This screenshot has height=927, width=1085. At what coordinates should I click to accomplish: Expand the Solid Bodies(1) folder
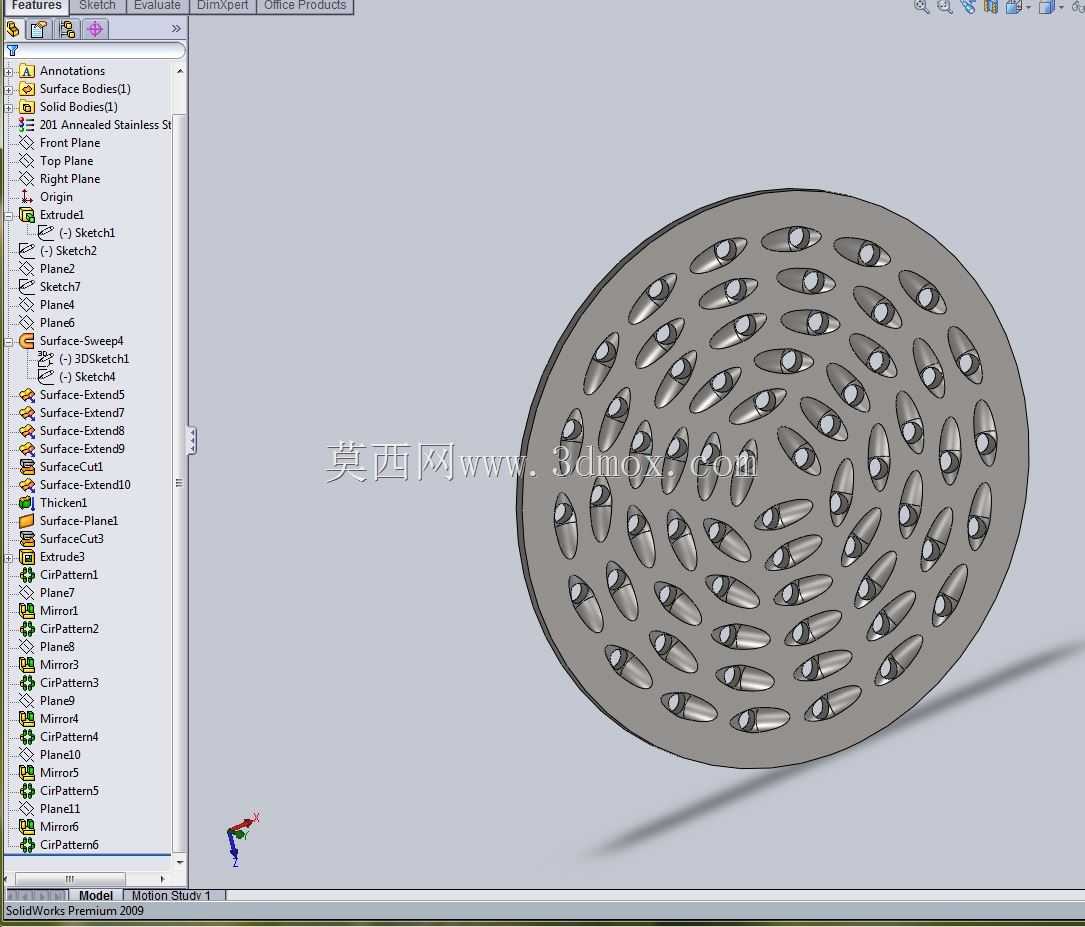click(9, 107)
